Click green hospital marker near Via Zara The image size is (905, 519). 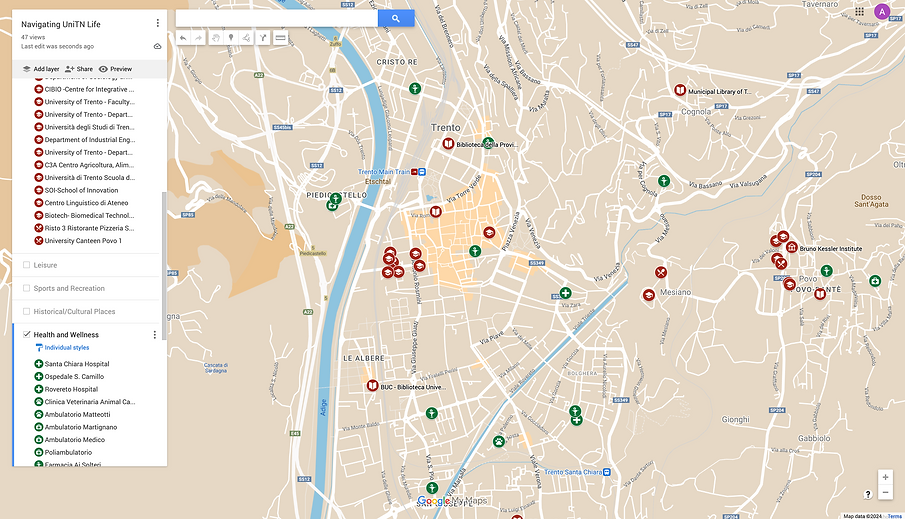(566, 293)
